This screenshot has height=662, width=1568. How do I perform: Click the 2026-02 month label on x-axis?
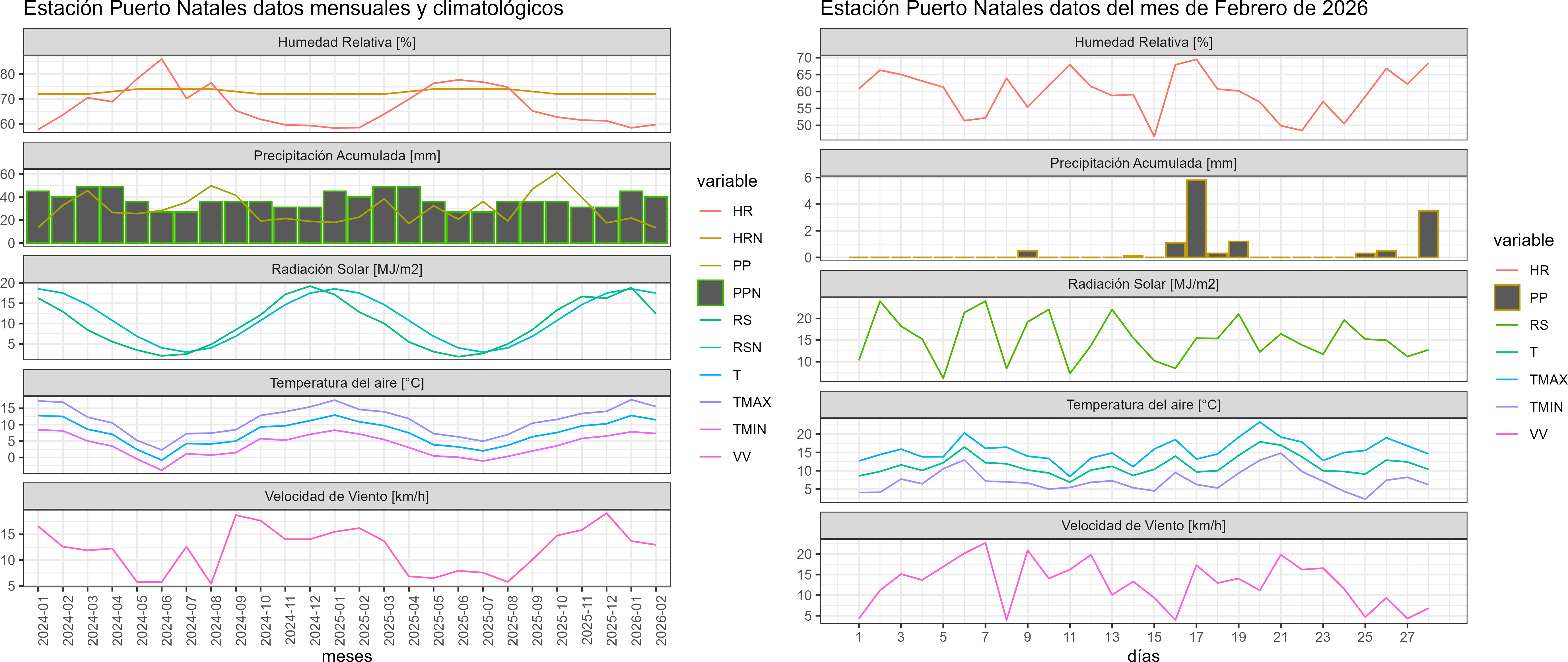[661, 620]
